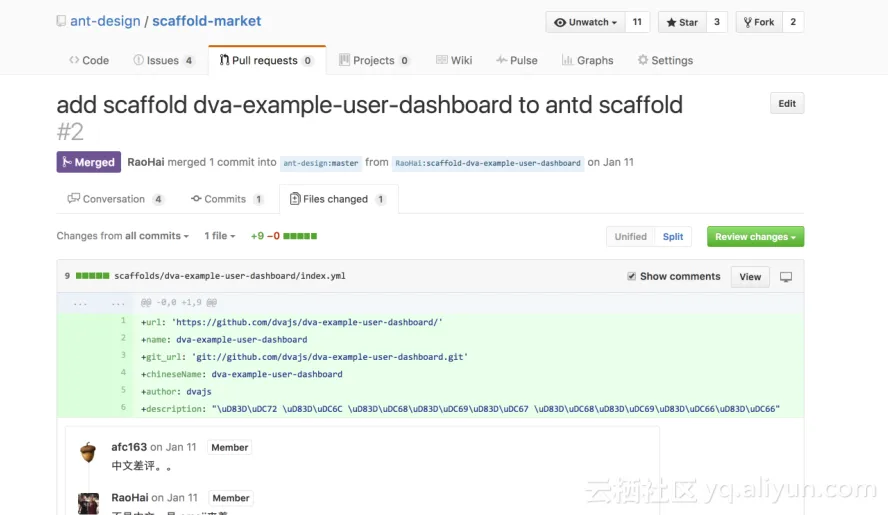Open the Projects tab

point(374,60)
